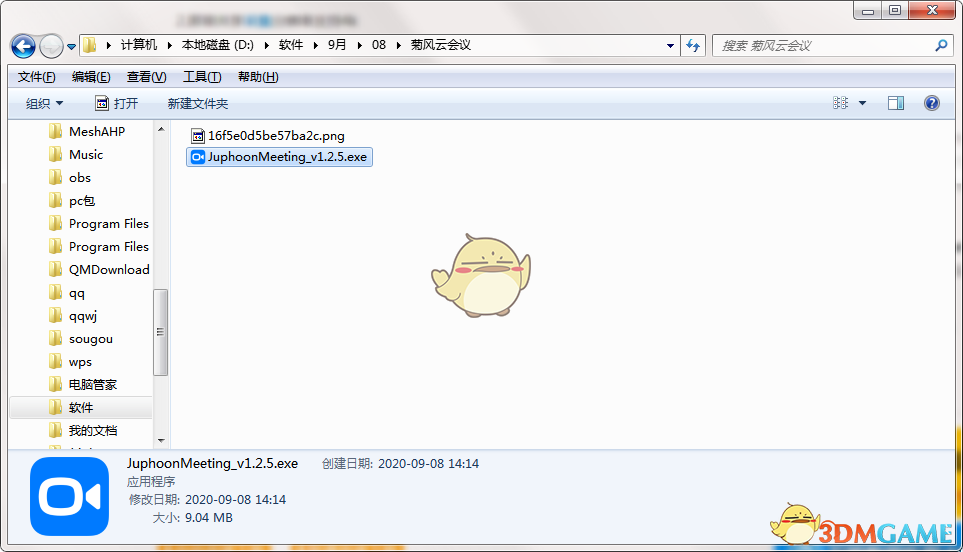Select the obs folder in the tree
This screenshot has width=963, height=552.
[x=81, y=177]
